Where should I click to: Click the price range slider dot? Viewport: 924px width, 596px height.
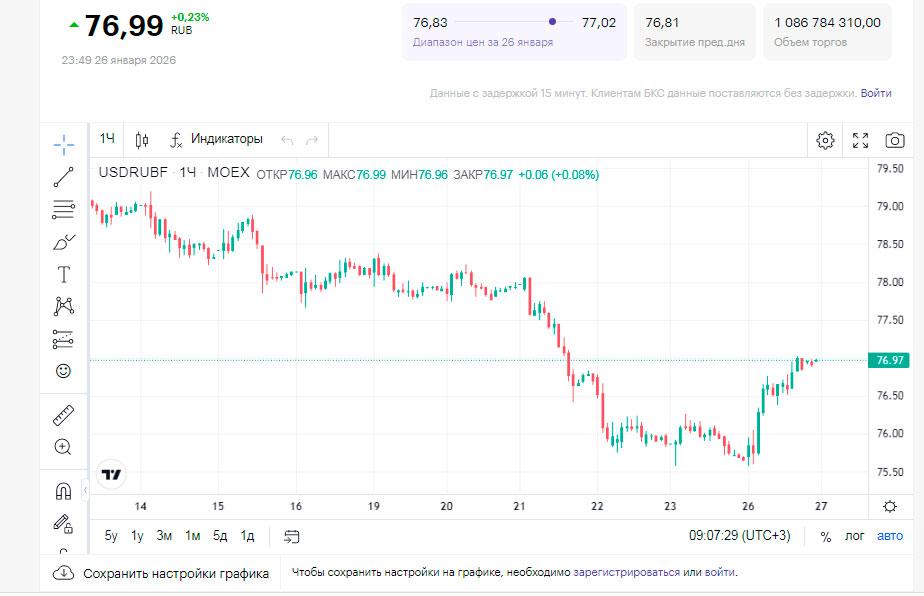[x=553, y=22]
